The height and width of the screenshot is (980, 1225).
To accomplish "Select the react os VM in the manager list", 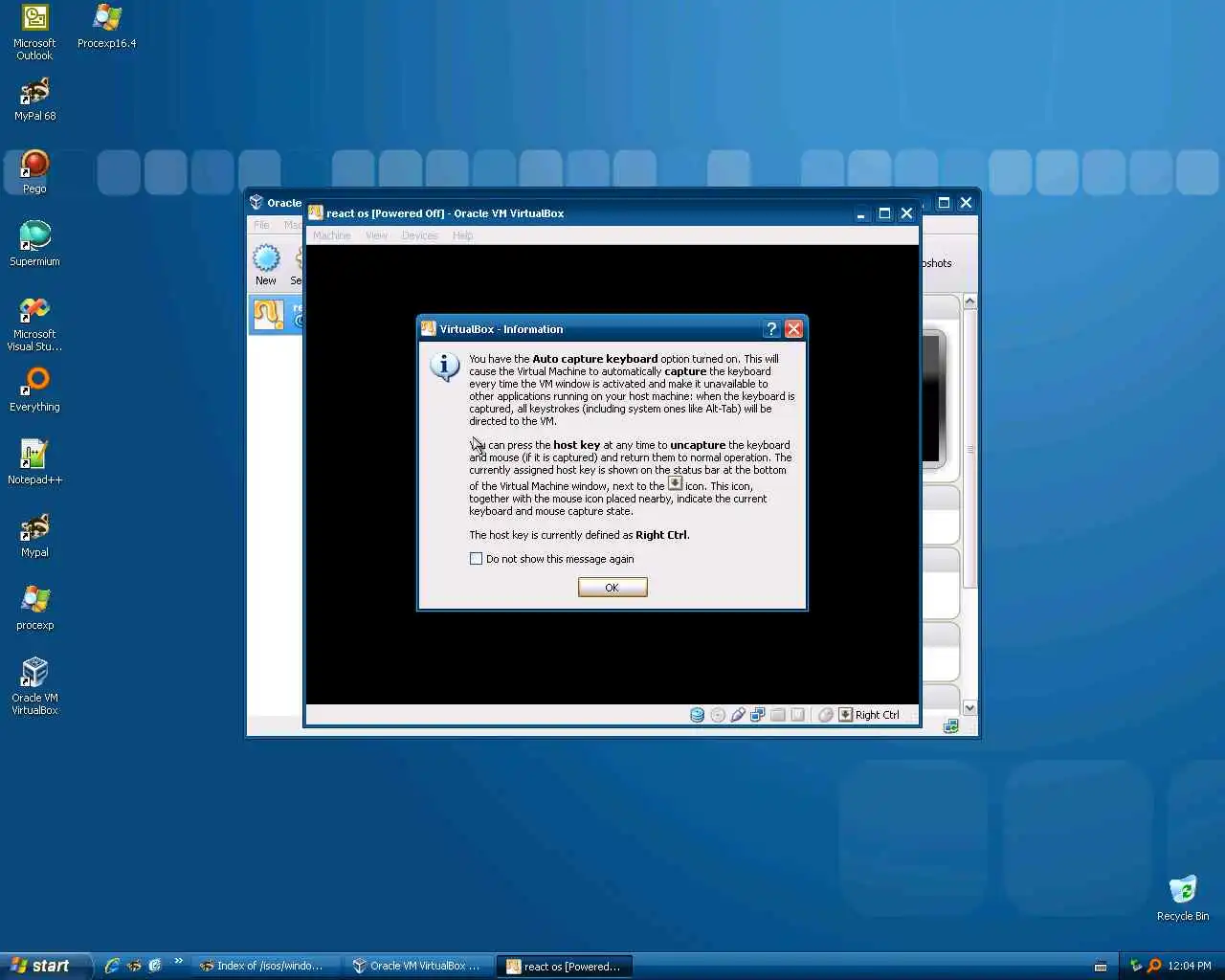I will click(x=276, y=314).
